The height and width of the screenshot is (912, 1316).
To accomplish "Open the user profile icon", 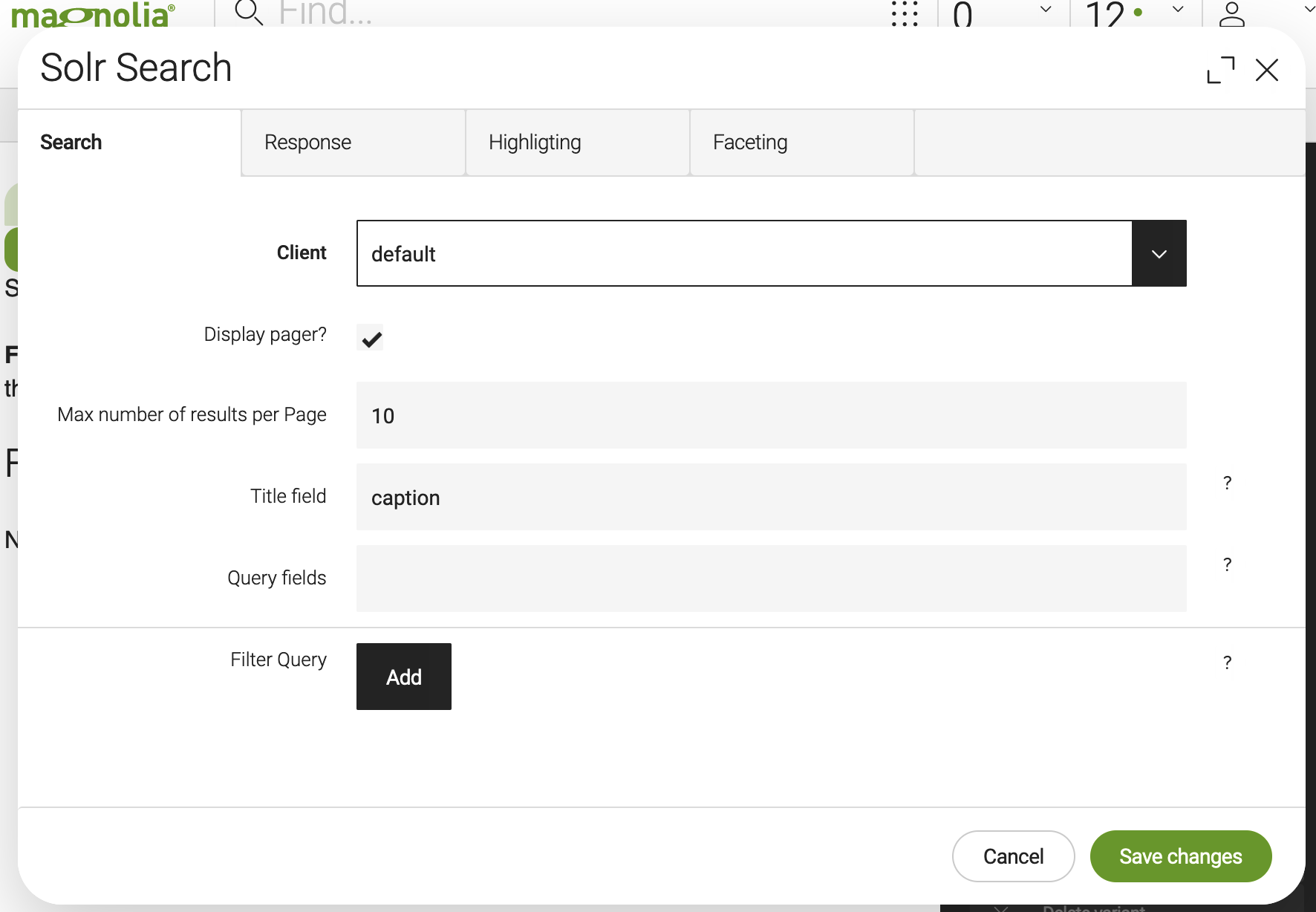I will pos(1231,13).
